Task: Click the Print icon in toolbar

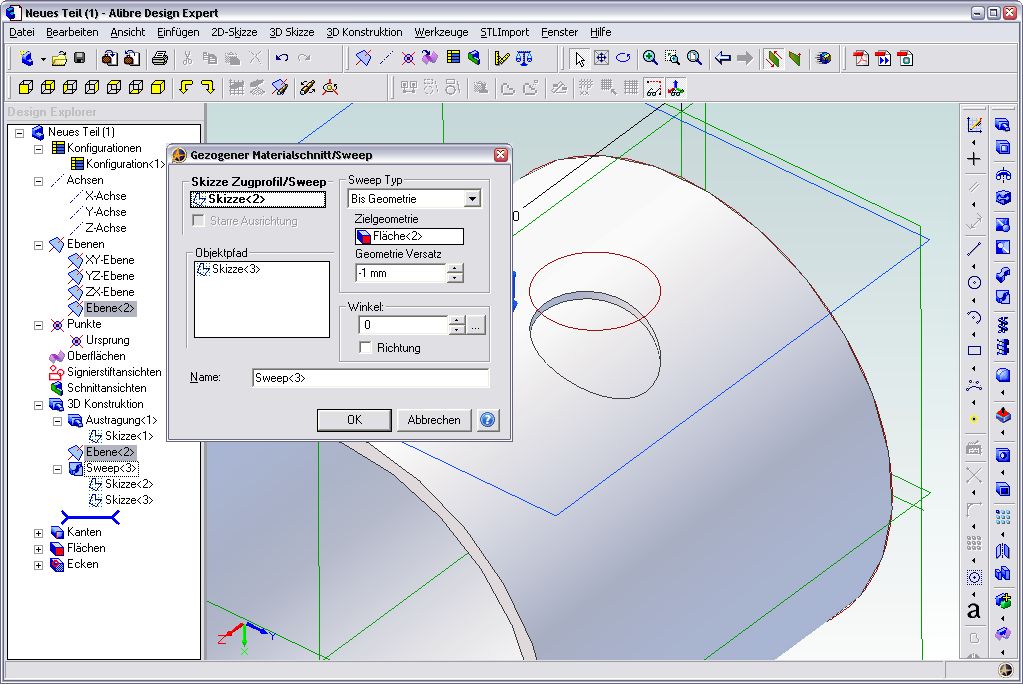Action: coord(160,59)
